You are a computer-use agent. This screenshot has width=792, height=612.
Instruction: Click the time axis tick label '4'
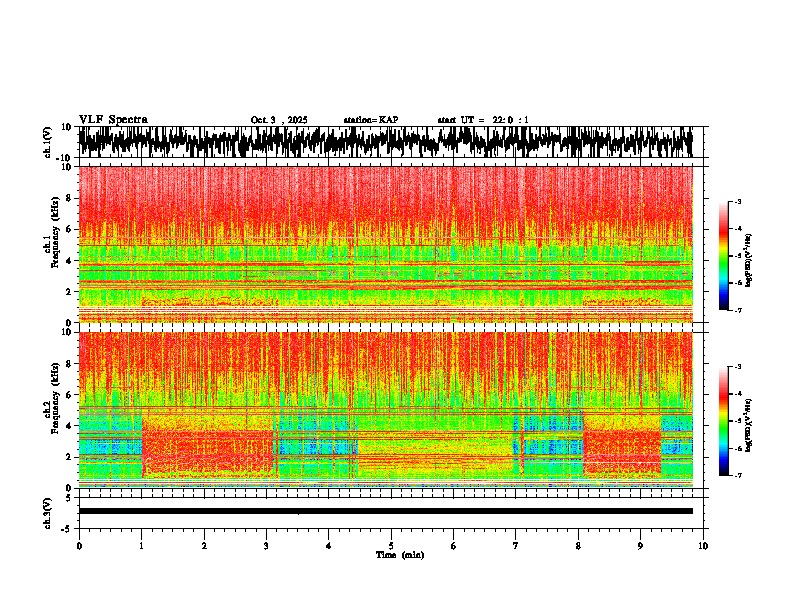329,546
